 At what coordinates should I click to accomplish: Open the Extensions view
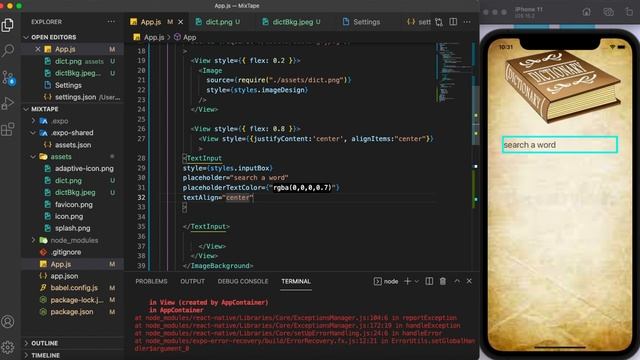pos(8,129)
